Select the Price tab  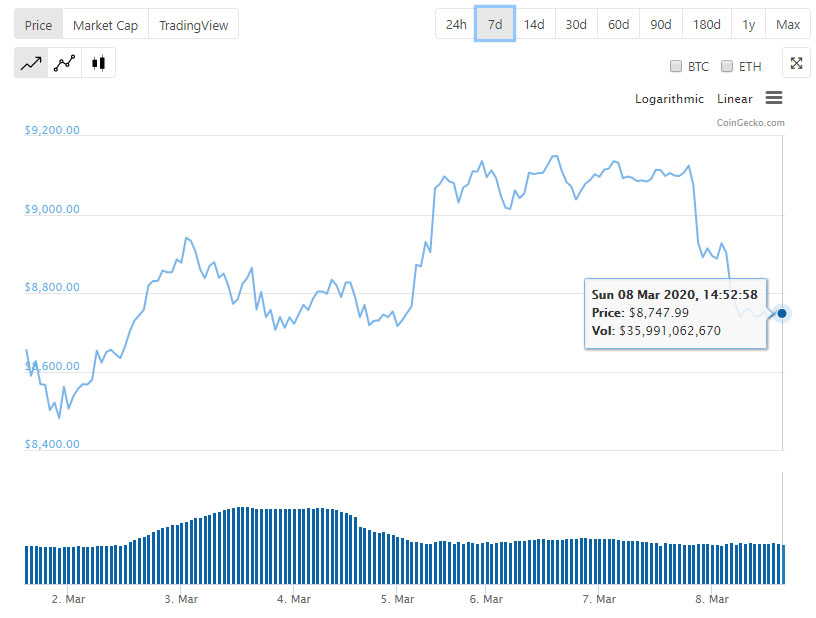click(38, 24)
